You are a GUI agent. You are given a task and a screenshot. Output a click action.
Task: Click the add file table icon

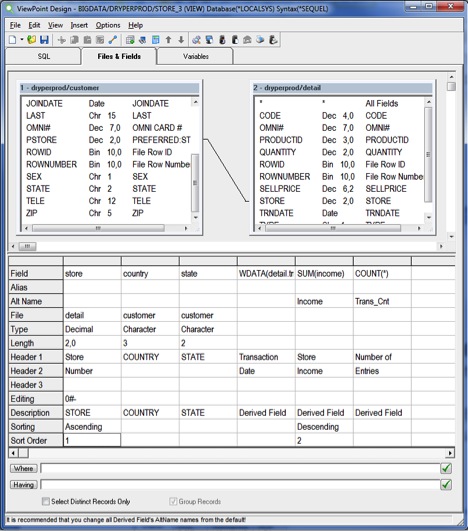click(130, 40)
